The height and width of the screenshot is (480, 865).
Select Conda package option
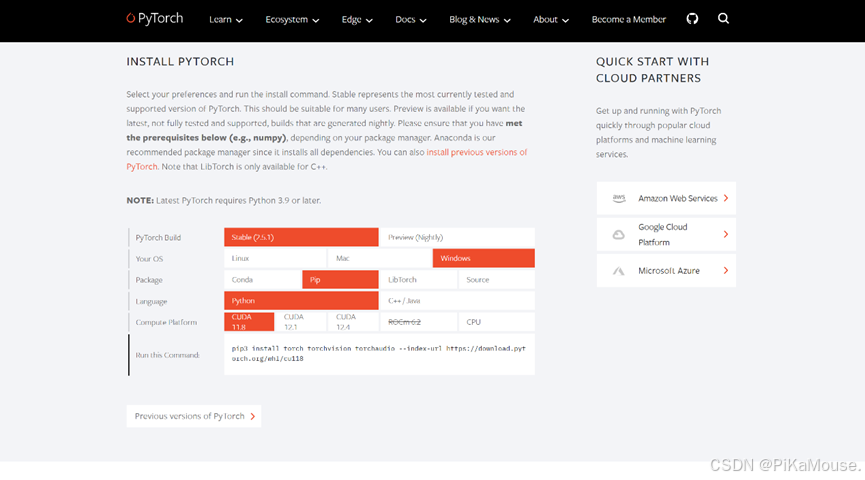[x=263, y=280]
